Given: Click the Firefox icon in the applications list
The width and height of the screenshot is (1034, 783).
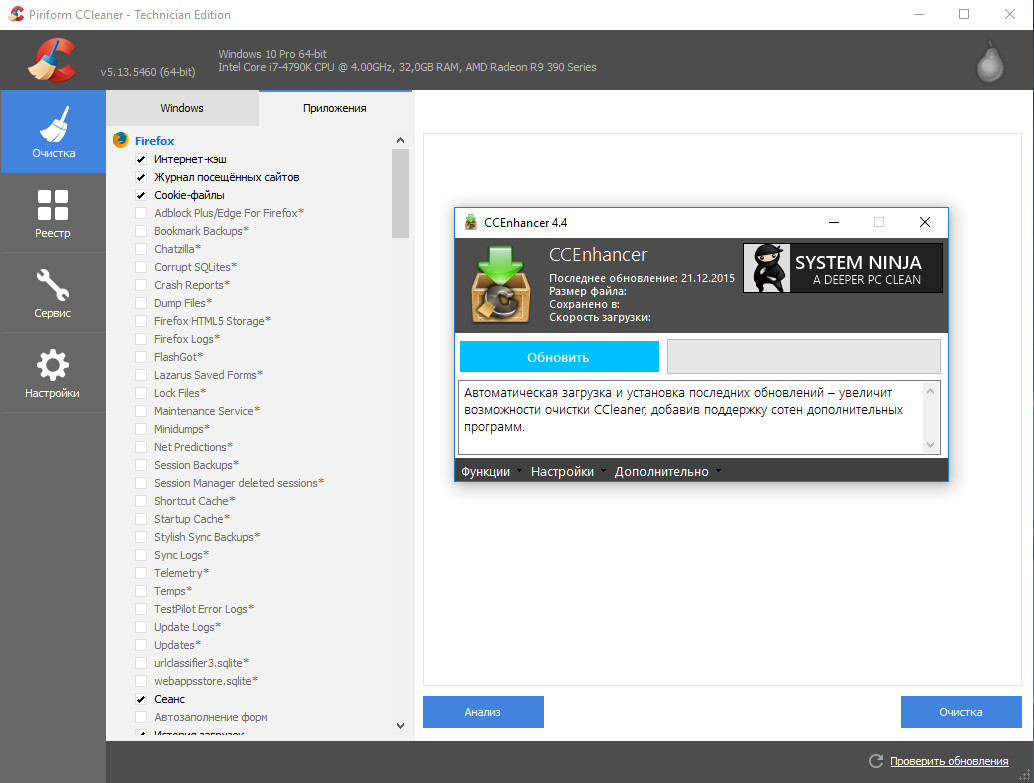Looking at the screenshot, I should (x=121, y=140).
